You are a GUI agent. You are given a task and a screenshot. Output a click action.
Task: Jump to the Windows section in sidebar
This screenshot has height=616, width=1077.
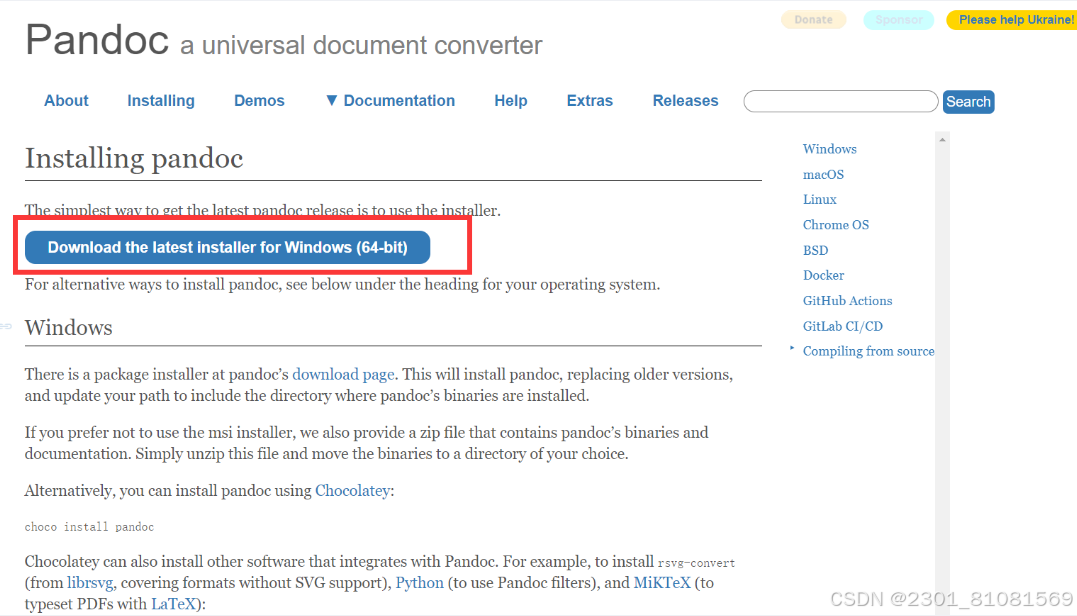click(830, 149)
